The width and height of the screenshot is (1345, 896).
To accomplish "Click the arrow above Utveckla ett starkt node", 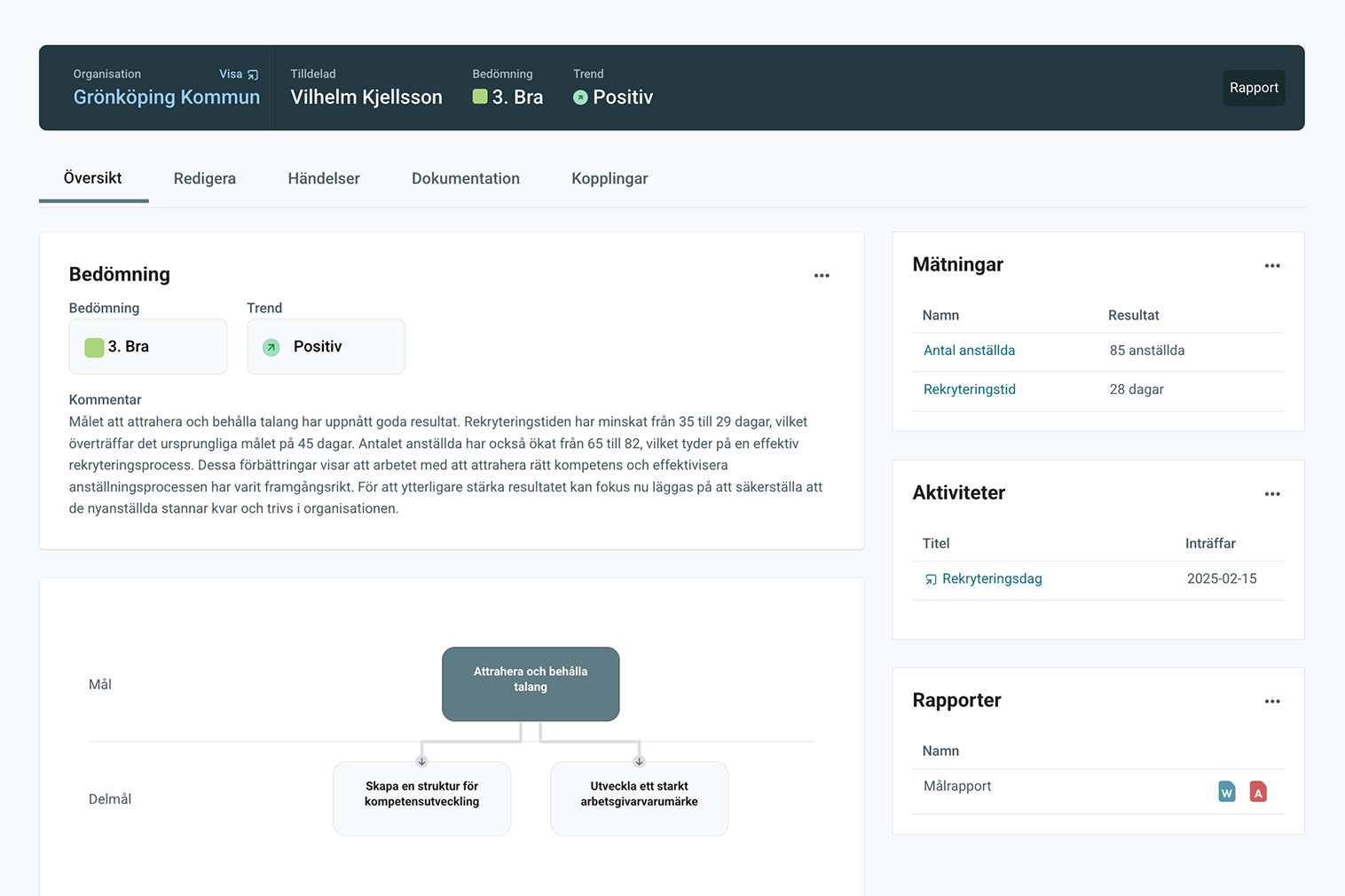I will tap(639, 761).
